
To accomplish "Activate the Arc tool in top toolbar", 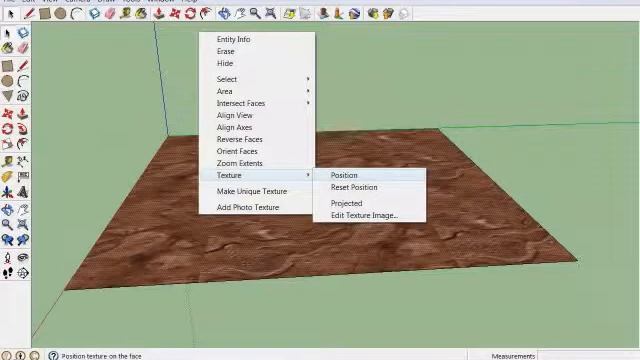I will (x=76, y=14).
